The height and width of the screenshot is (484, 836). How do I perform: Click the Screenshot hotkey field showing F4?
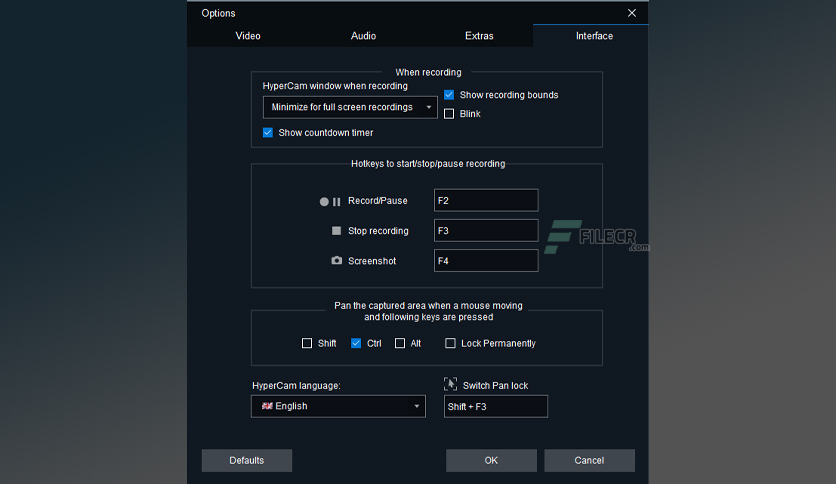click(x=486, y=261)
